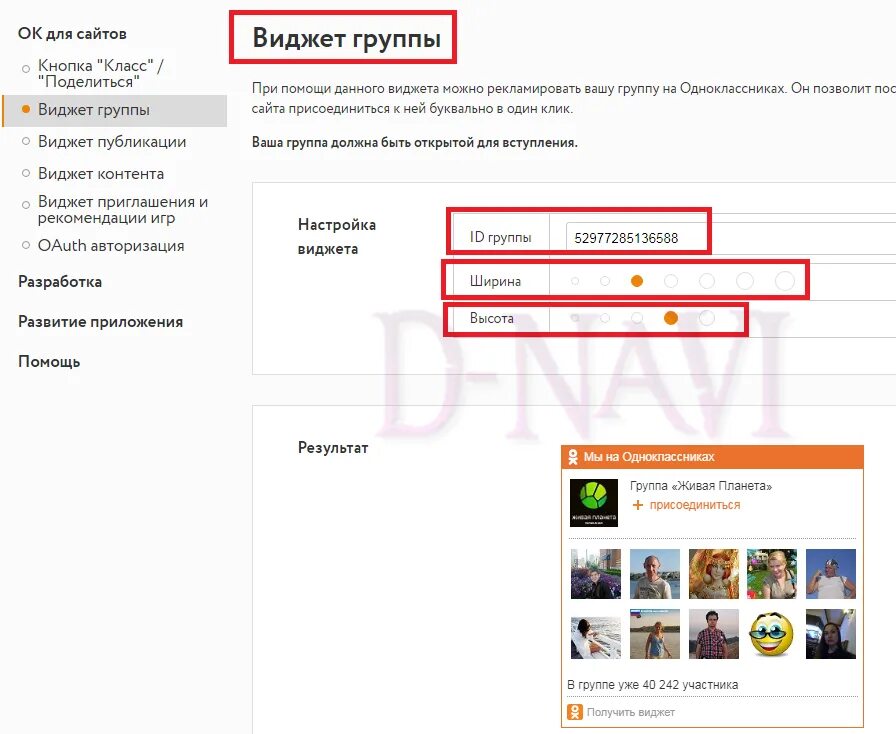Click the Получить виджет link

point(631,712)
